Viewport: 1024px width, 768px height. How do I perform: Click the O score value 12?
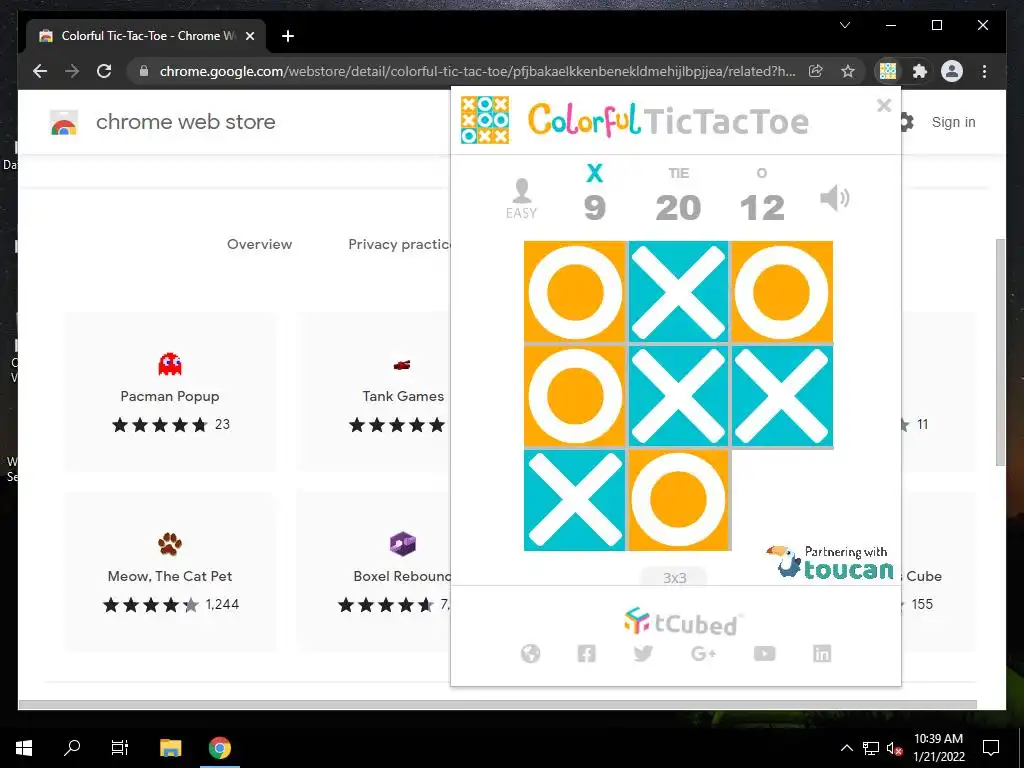click(761, 208)
